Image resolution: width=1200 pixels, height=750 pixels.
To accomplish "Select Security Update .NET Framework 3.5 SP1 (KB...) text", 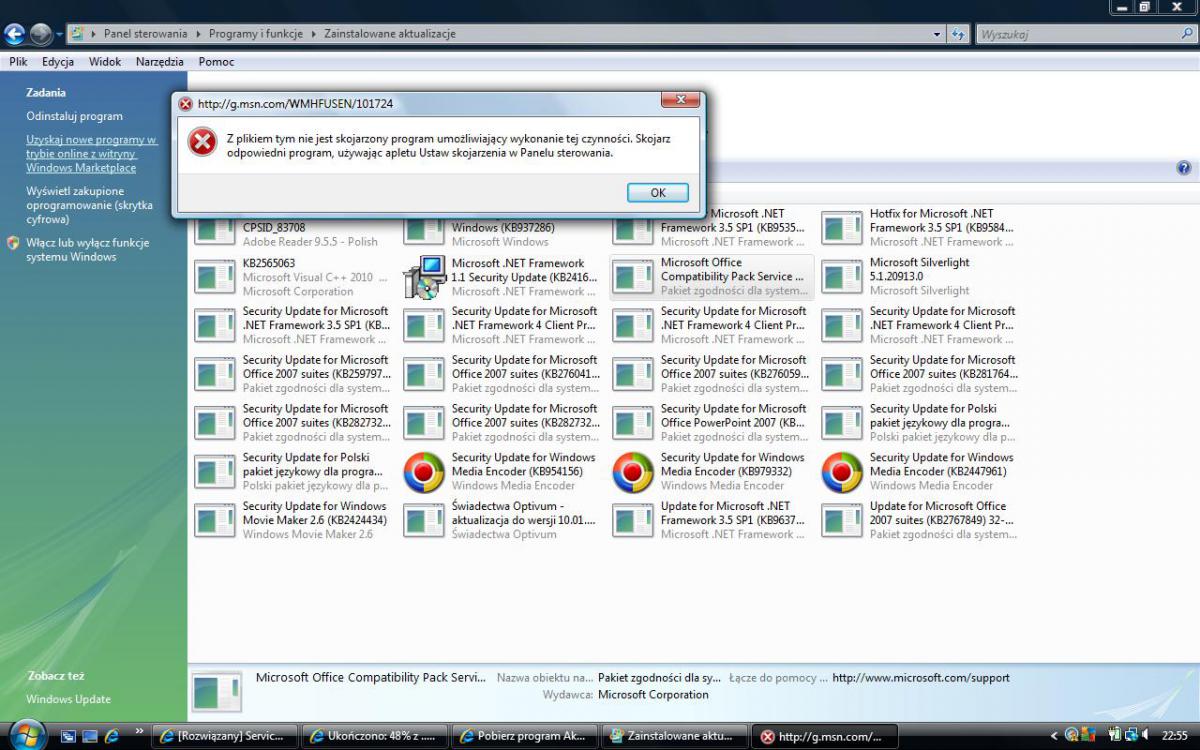I will pyautogui.click(x=316, y=325).
